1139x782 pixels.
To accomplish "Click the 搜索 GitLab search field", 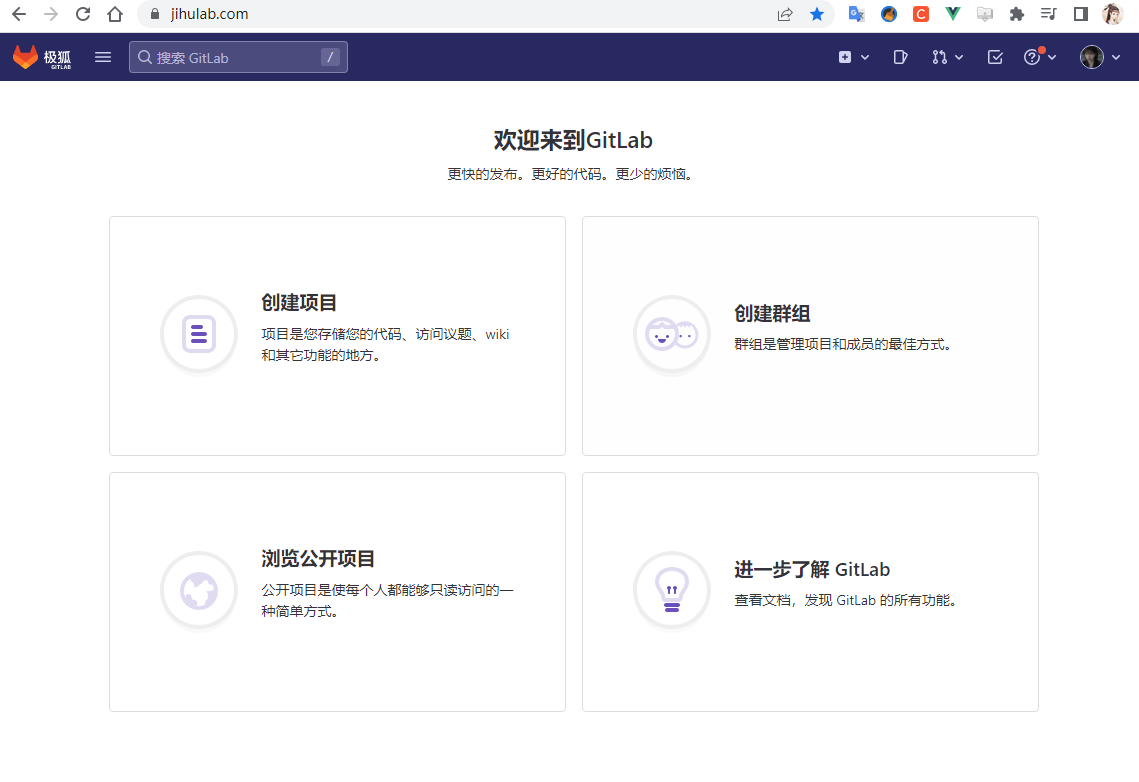I will point(238,57).
